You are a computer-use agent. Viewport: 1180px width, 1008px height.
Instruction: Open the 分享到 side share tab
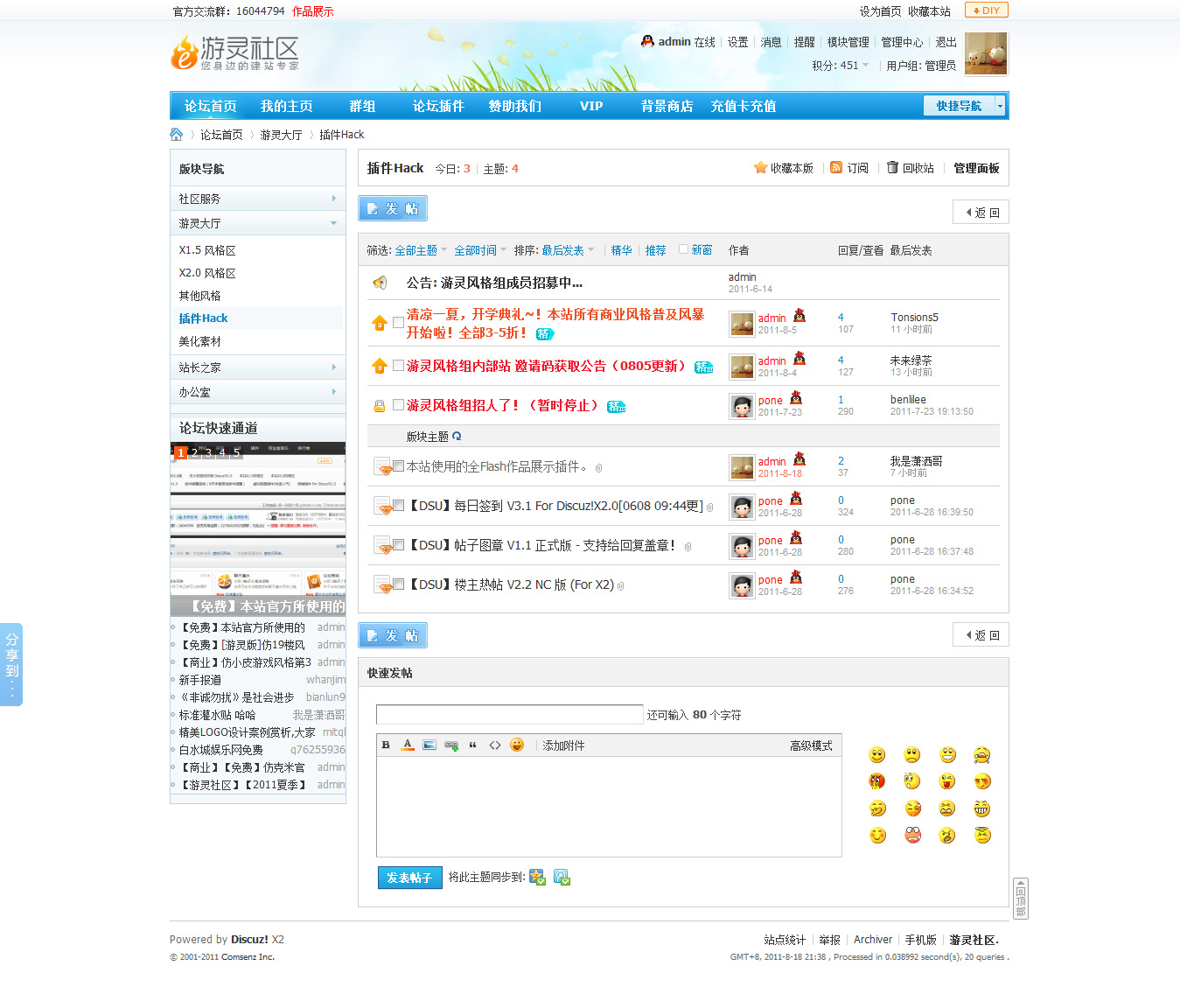click(x=11, y=664)
